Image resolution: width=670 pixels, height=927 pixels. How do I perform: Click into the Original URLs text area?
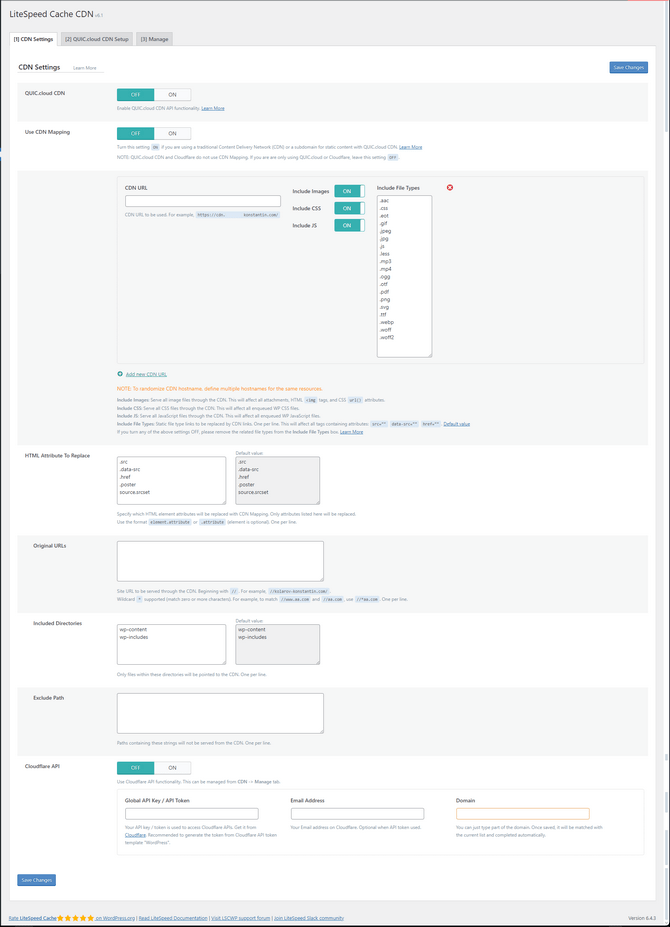(220, 562)
